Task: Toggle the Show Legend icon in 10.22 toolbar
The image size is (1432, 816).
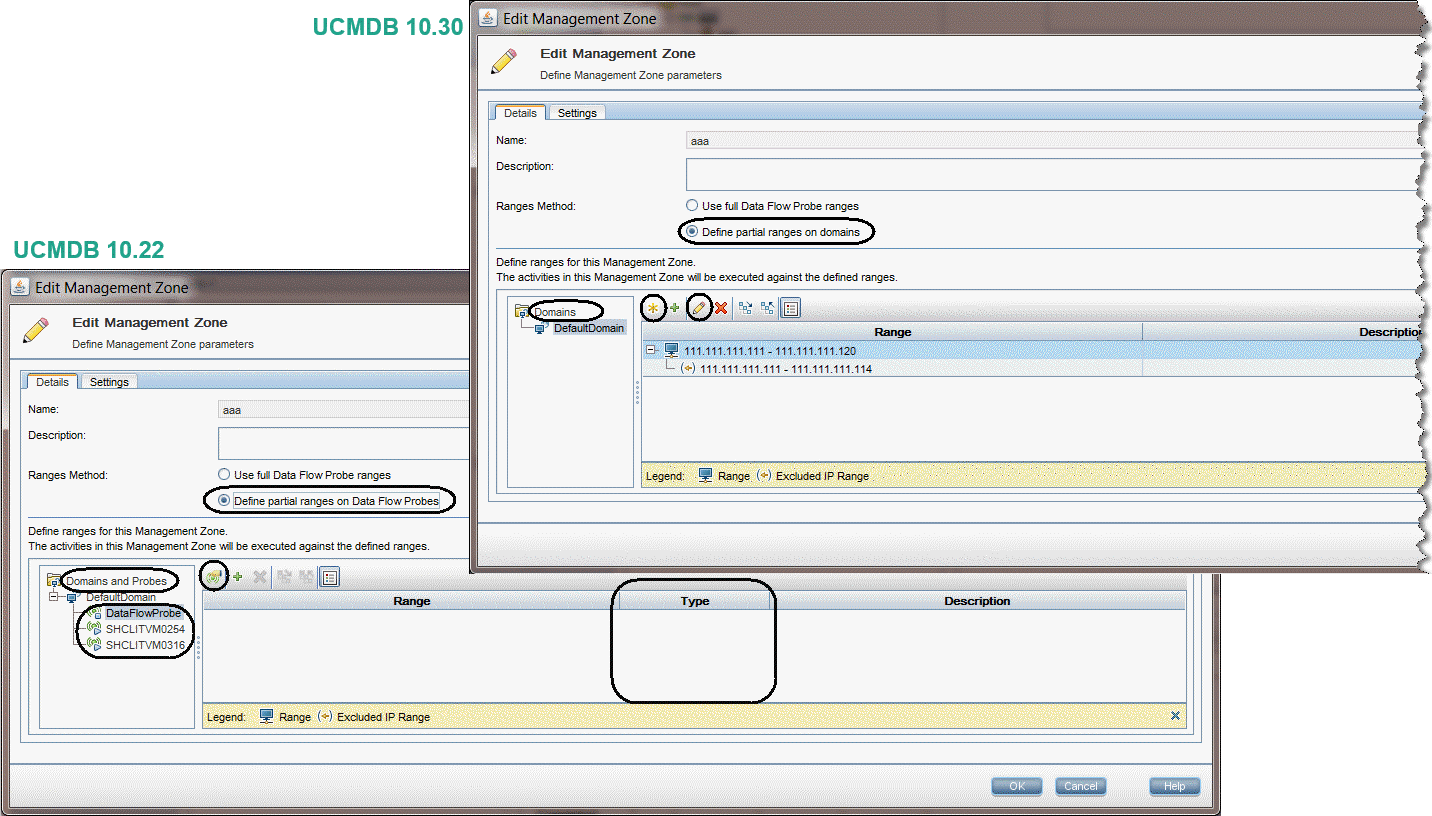Action: coord(330,577)
